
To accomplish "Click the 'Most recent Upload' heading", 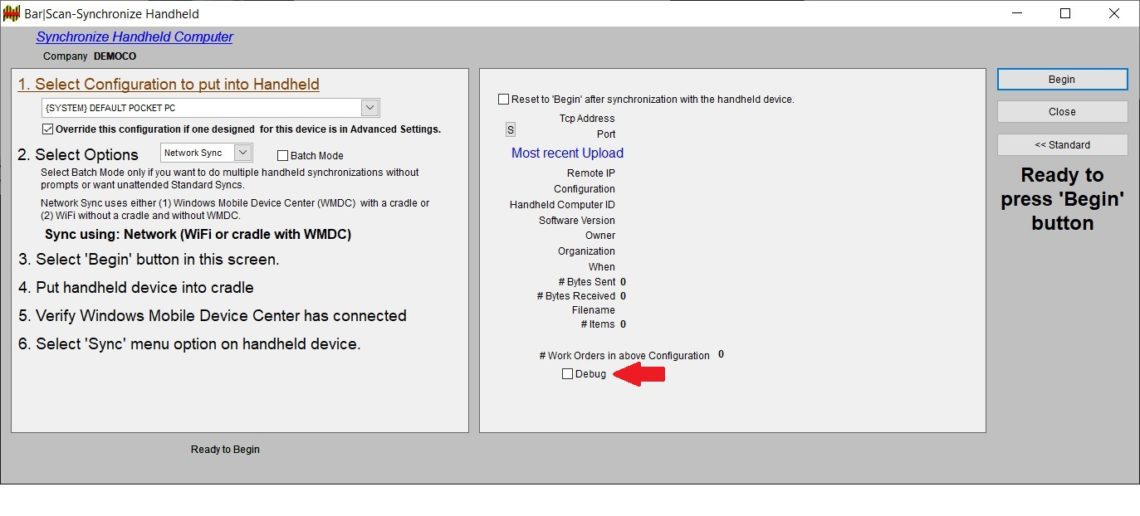I will (x=567, y=153).
